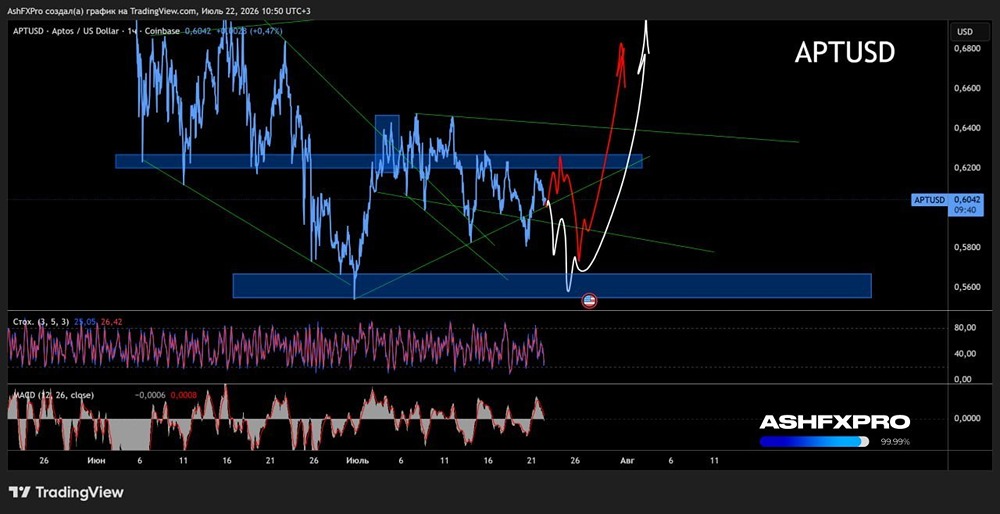1000x514 pixels.
Task: Click the 40,00 stochastic axis value
Action: (x=967, y=353)
